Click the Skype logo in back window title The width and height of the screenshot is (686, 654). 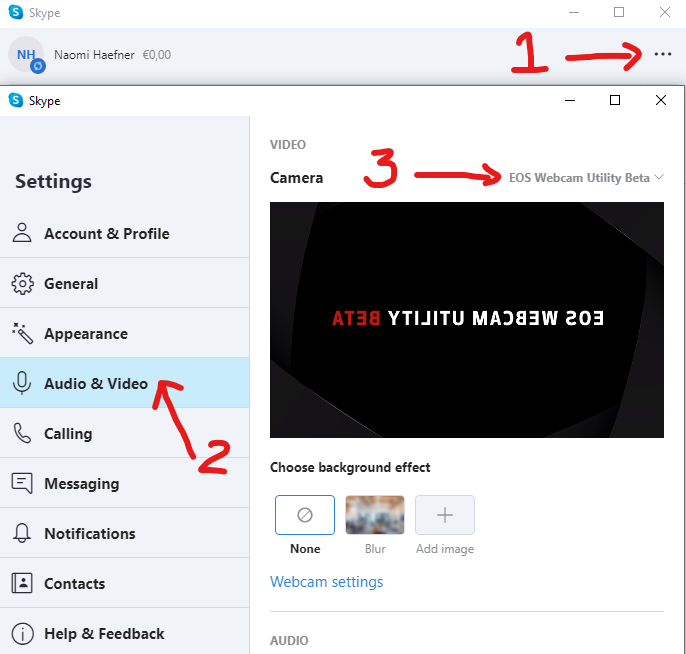click(x=16, y=12)
